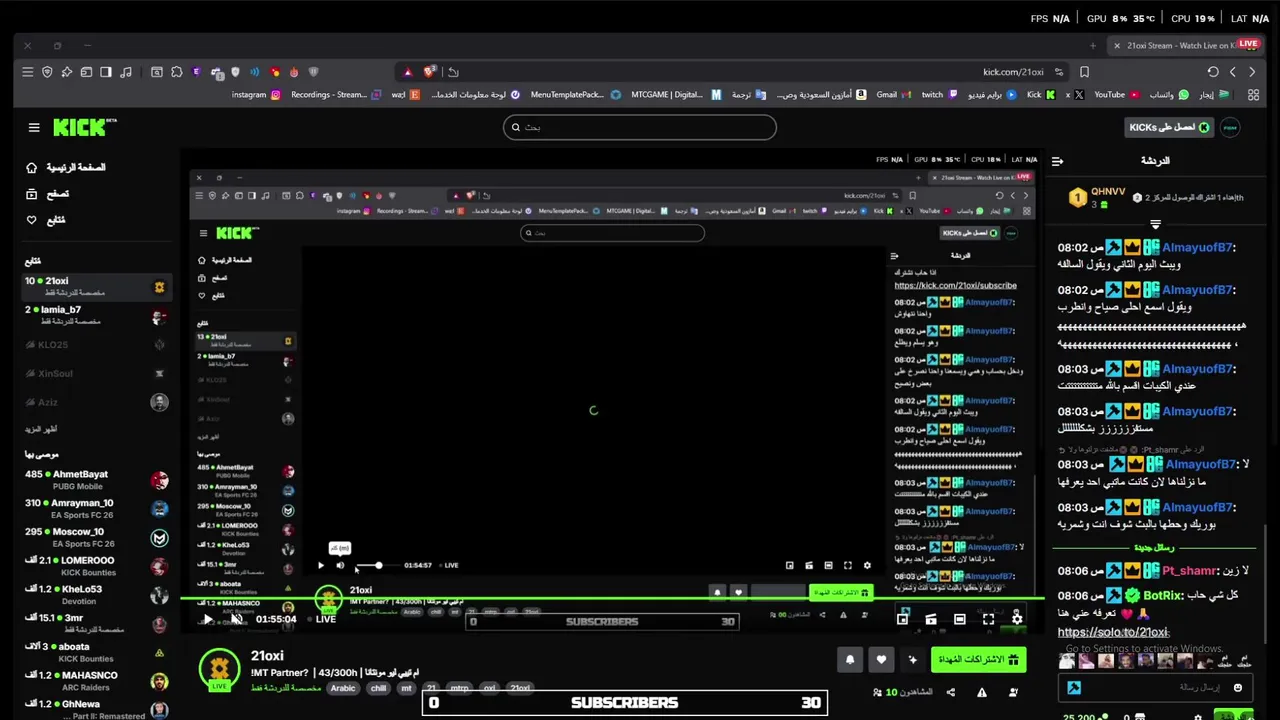Open the bookmarks grid icon at bar end
This screenshot has width=1280, height=720.
coord(1254,95)
